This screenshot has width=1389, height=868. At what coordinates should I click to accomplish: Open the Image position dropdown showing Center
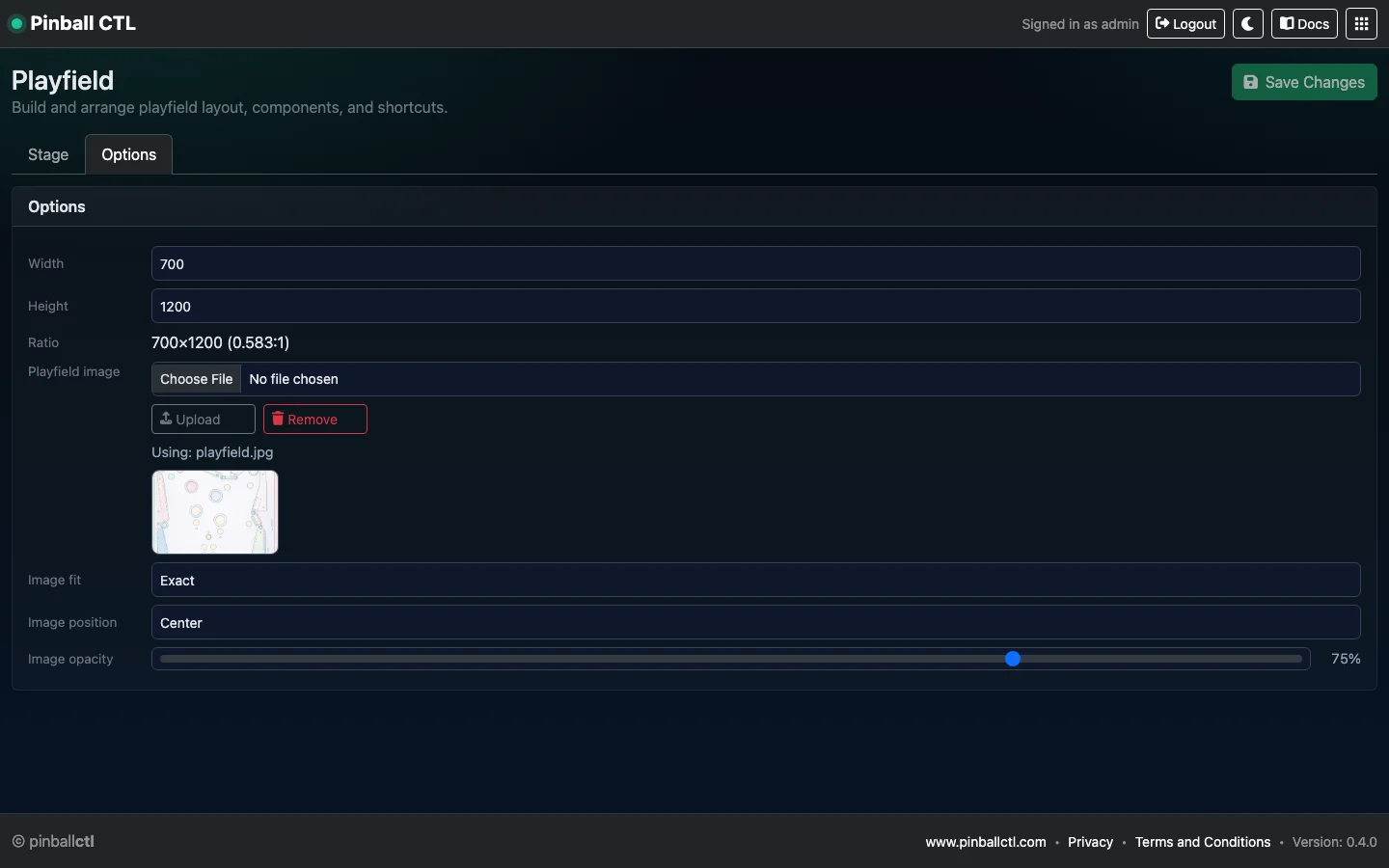coord(755,623)
